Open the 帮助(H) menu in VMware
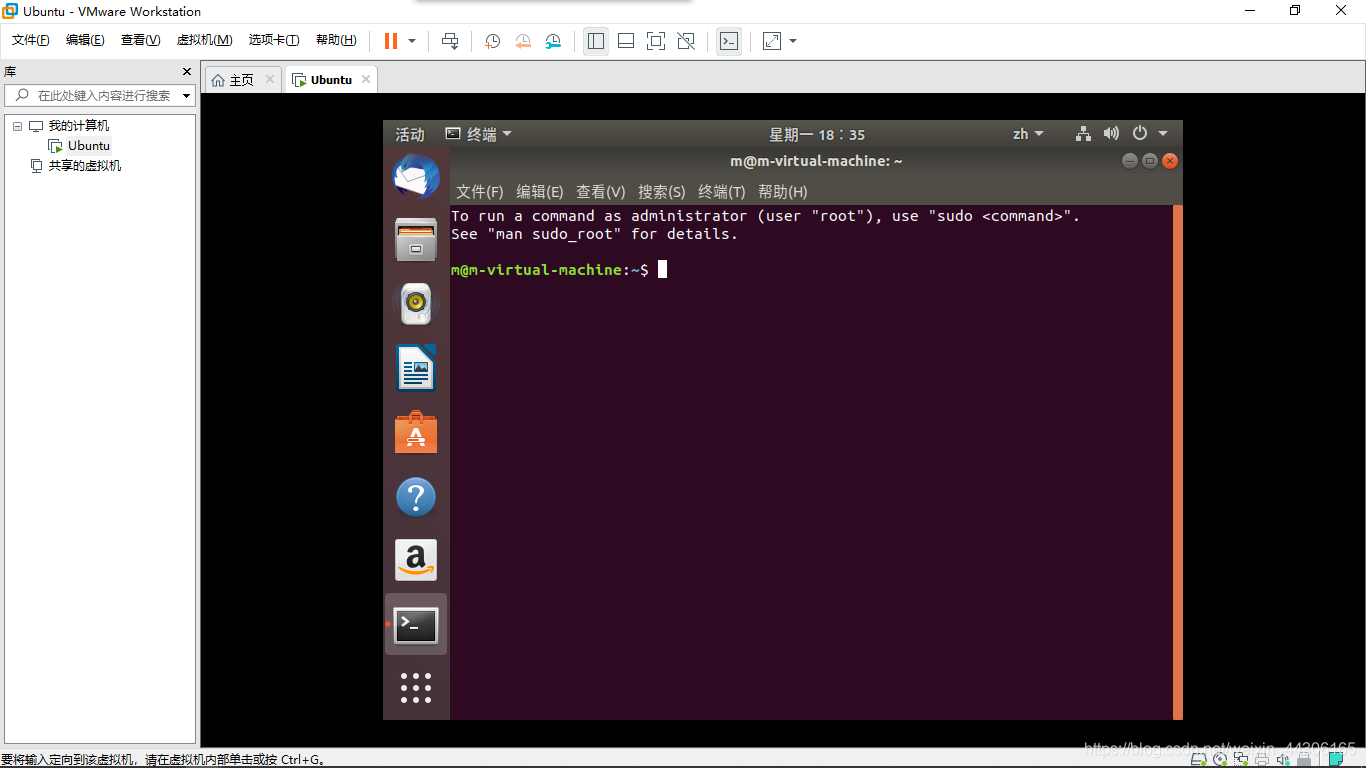 pos(336,40)
